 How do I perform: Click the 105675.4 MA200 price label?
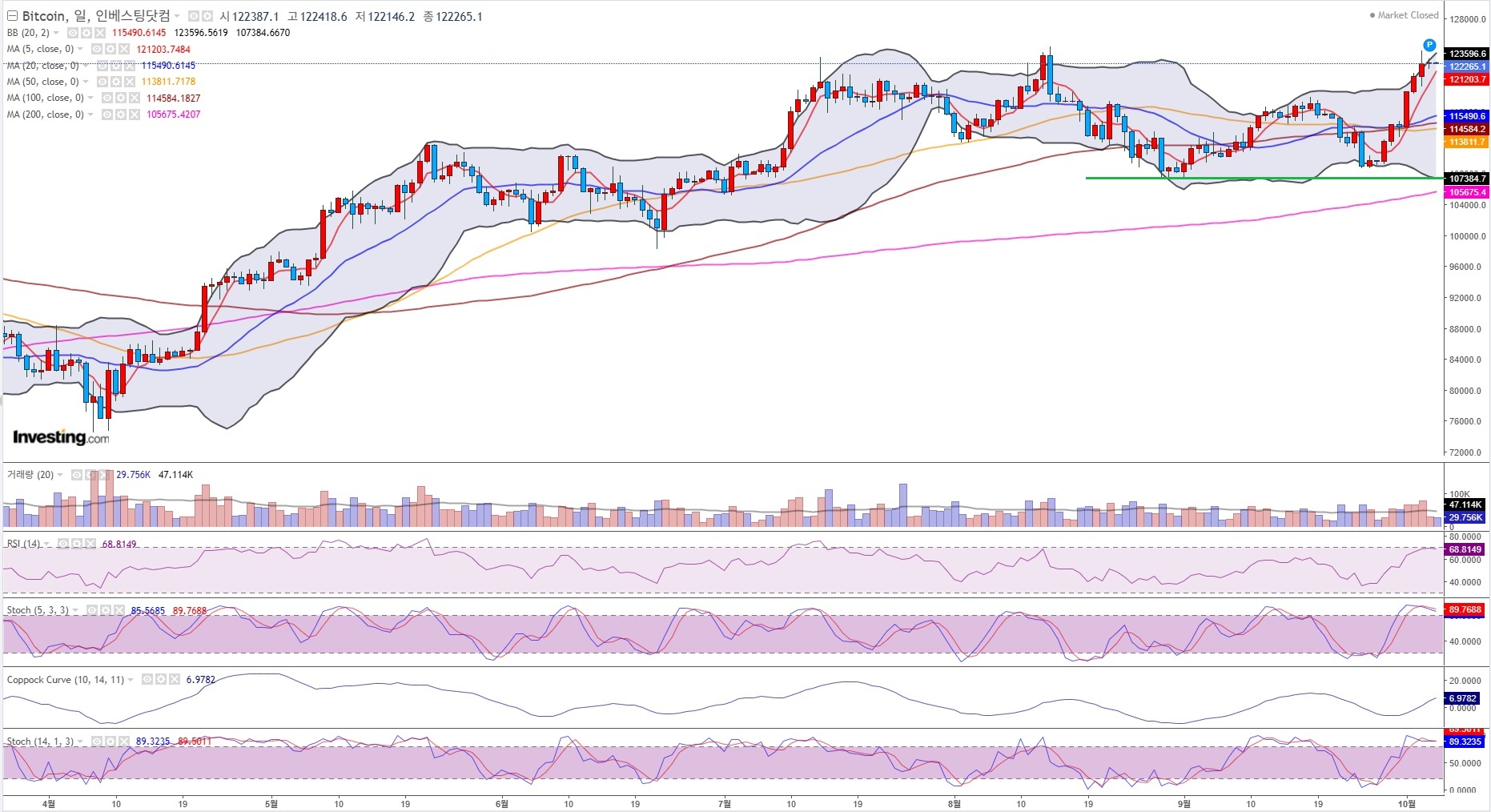tap(1467, 192)
